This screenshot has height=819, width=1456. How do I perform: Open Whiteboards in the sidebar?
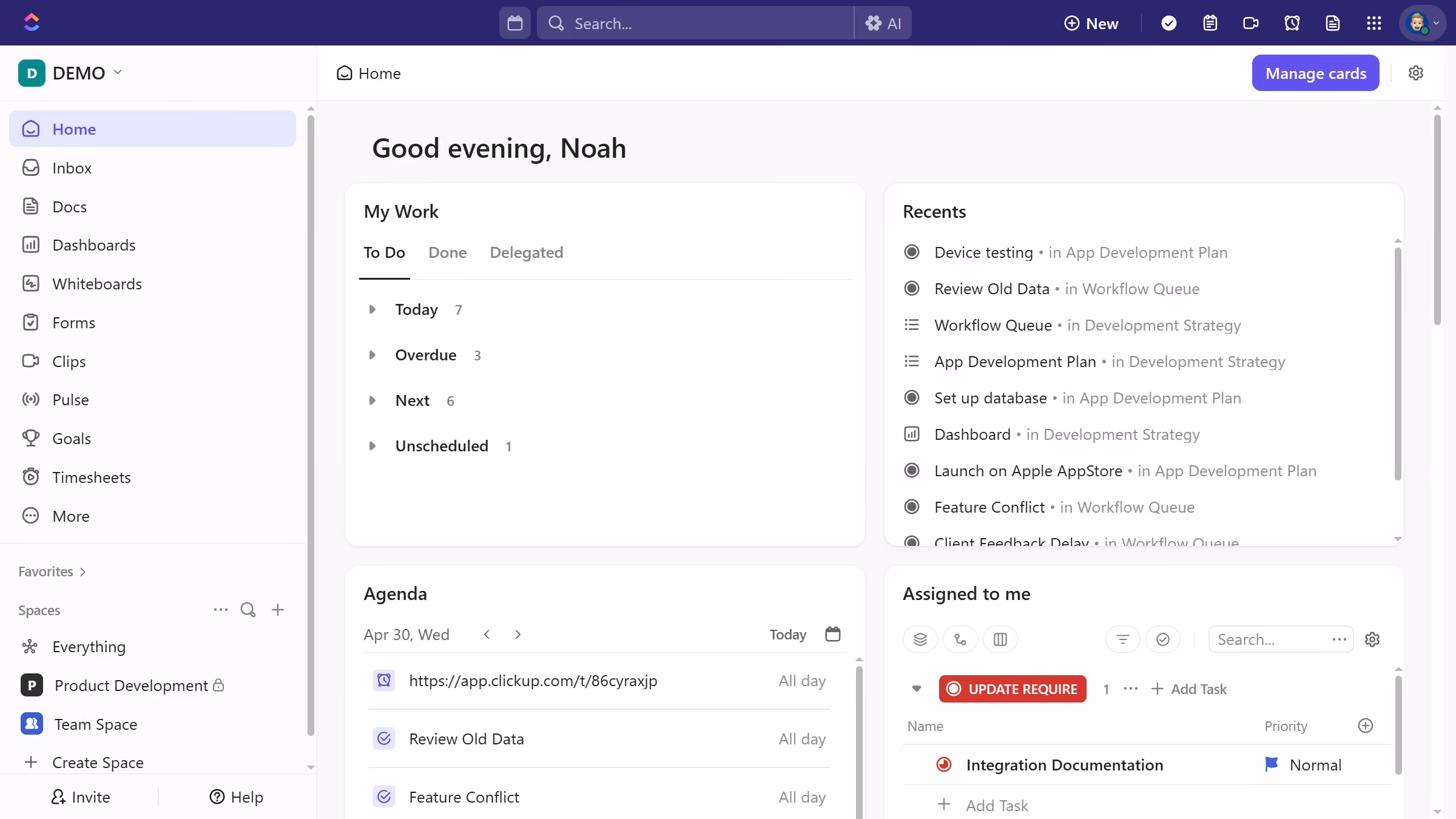(152, 284)
